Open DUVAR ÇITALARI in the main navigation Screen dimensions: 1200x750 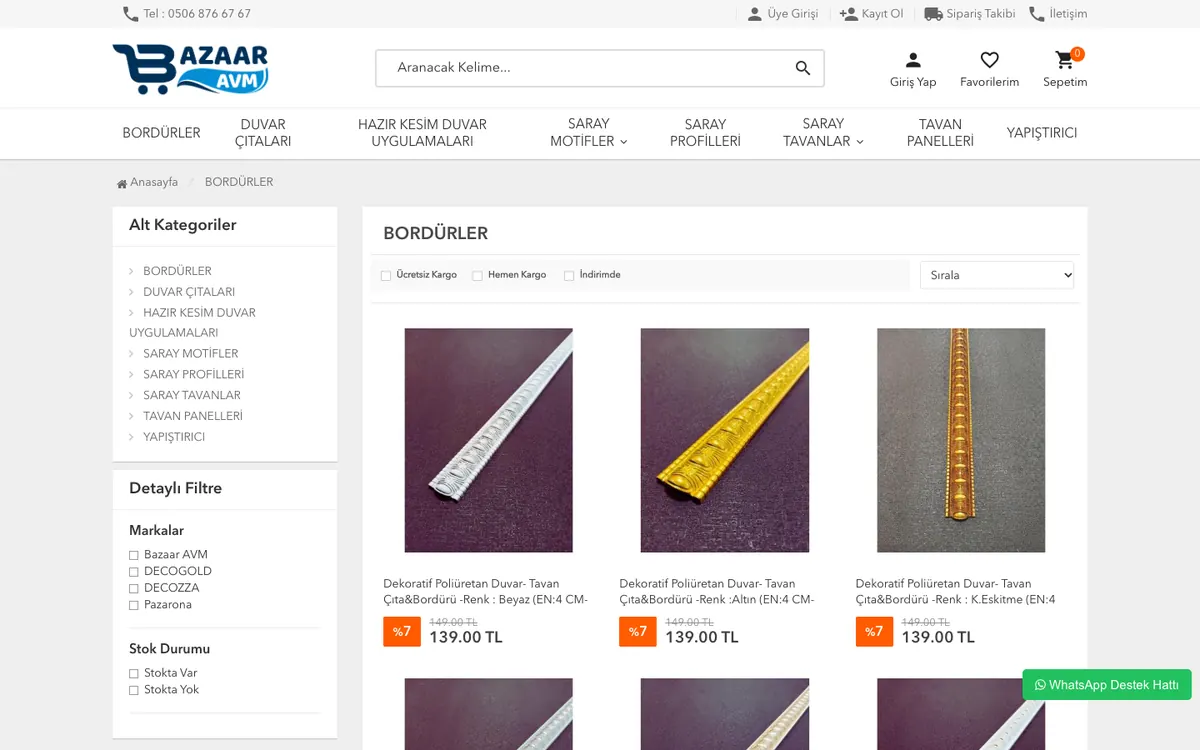pyautogui.click(x=263, y=133)
